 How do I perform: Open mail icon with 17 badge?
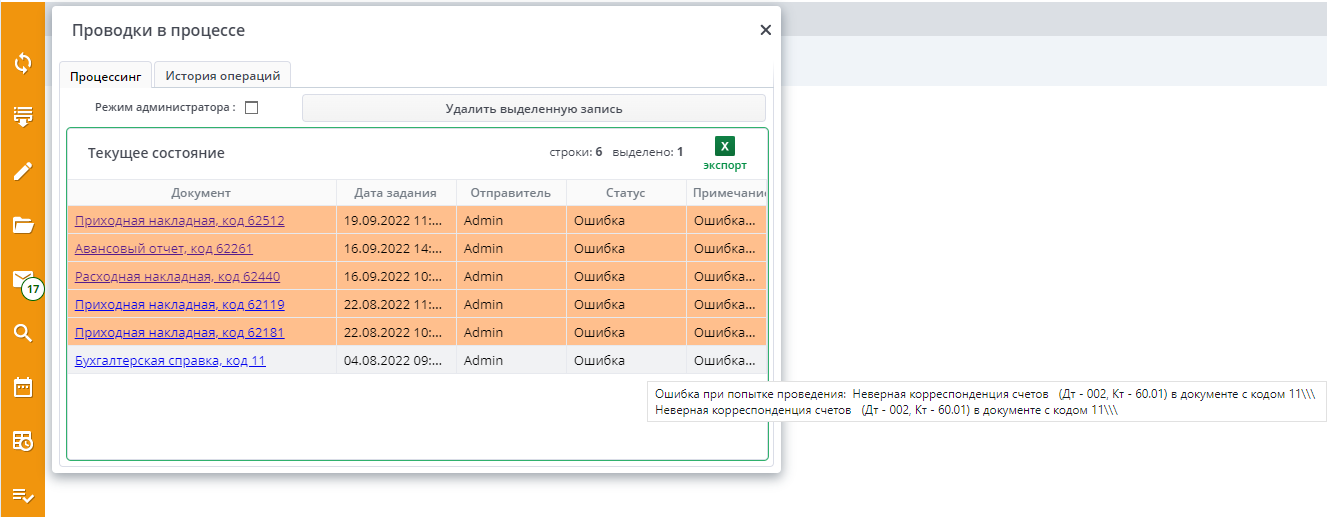coord(23,279)
